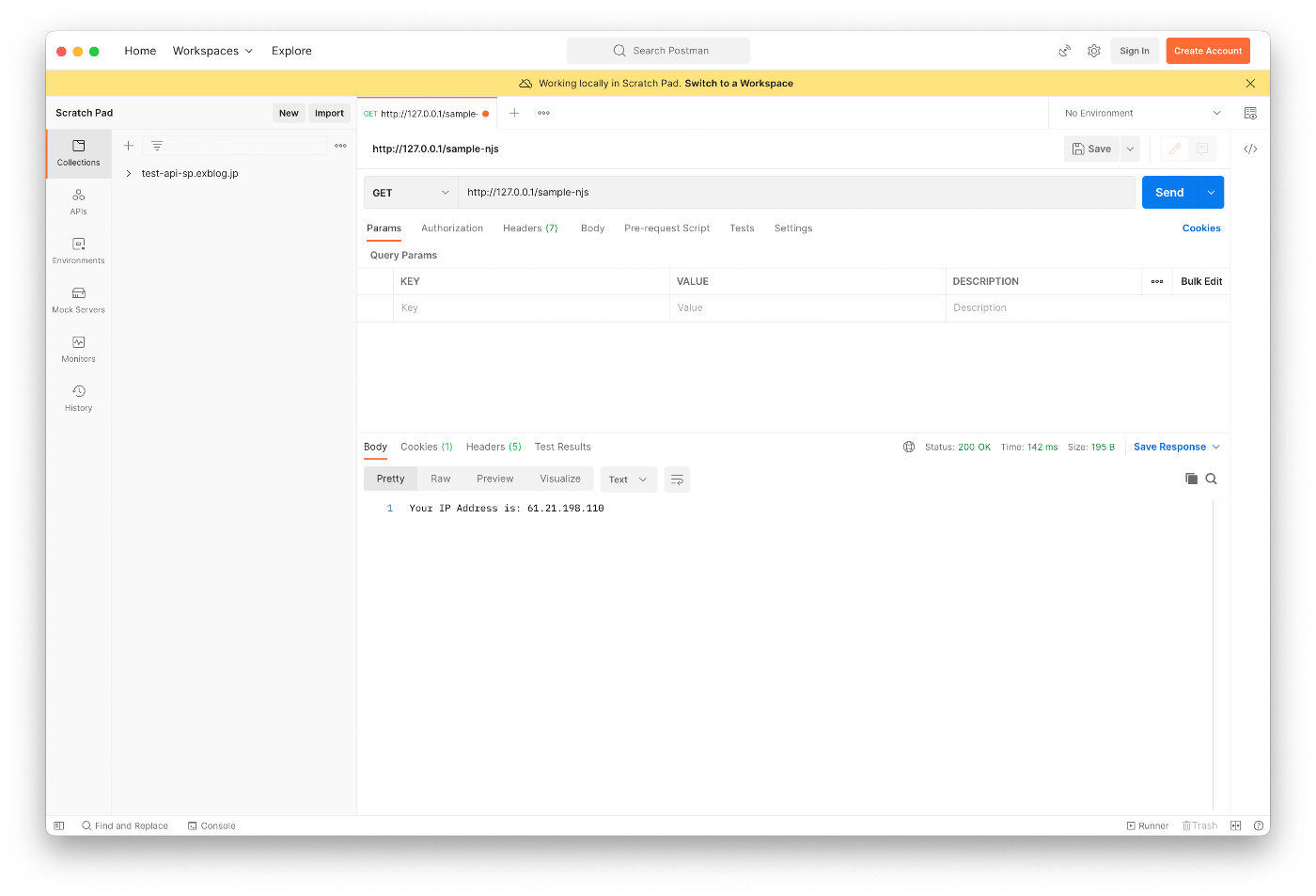
Task: Click the Create Account button
Action: click(1208, 51)
